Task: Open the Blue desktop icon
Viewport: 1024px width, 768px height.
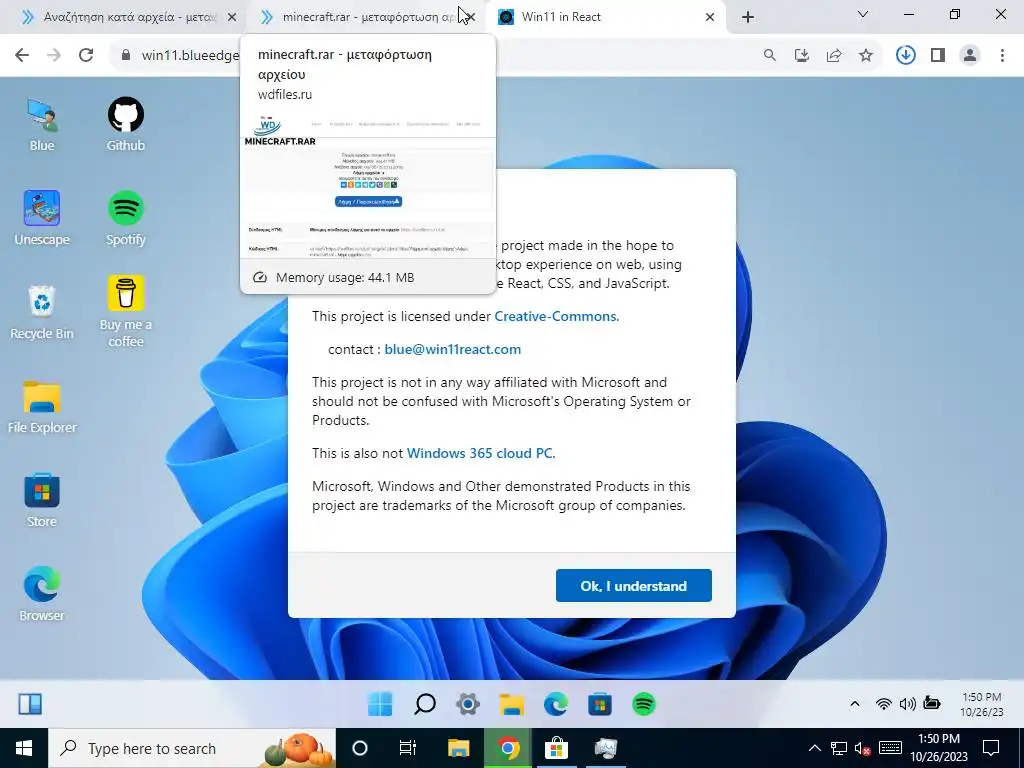Action: tap(42, 124)
